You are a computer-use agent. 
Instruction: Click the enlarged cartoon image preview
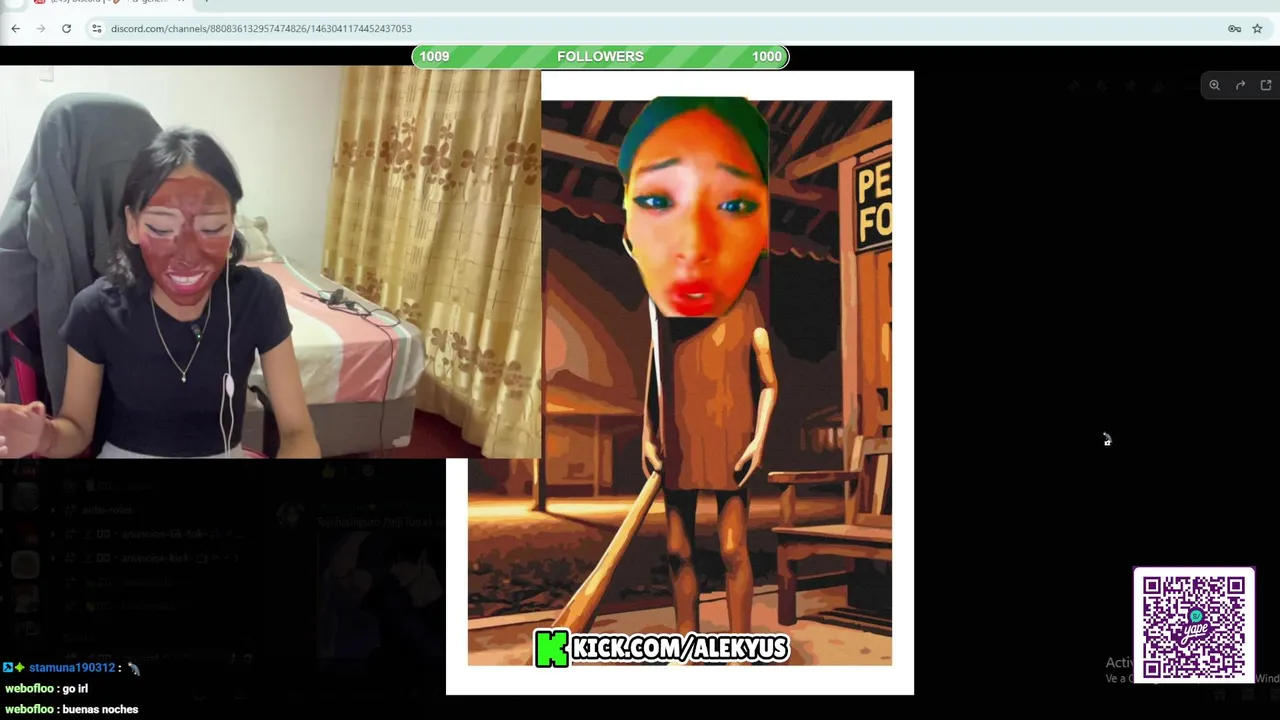(680, 382)
